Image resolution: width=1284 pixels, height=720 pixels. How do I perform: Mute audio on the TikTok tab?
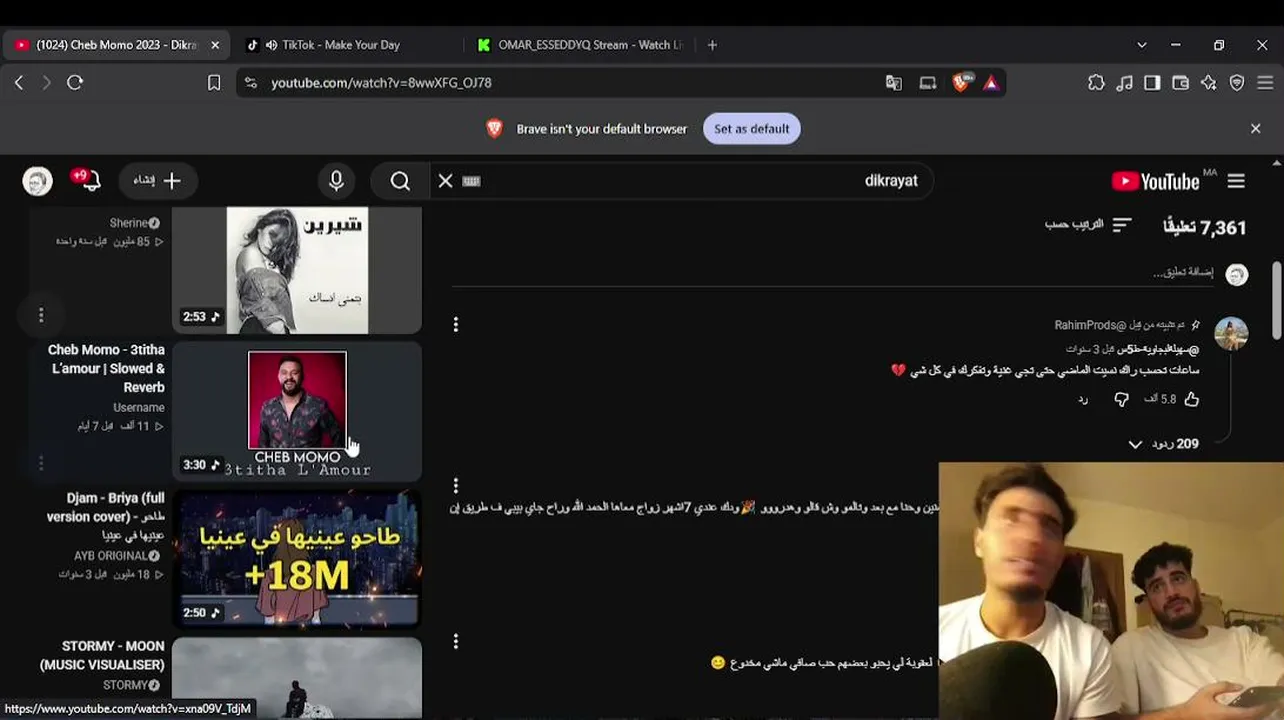272,45
